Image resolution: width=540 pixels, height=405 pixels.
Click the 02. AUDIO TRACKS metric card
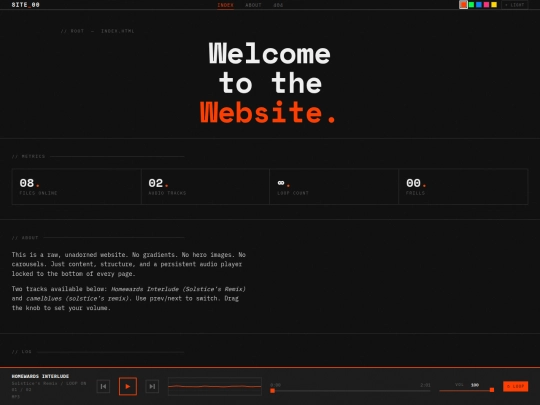coord(205,187)
